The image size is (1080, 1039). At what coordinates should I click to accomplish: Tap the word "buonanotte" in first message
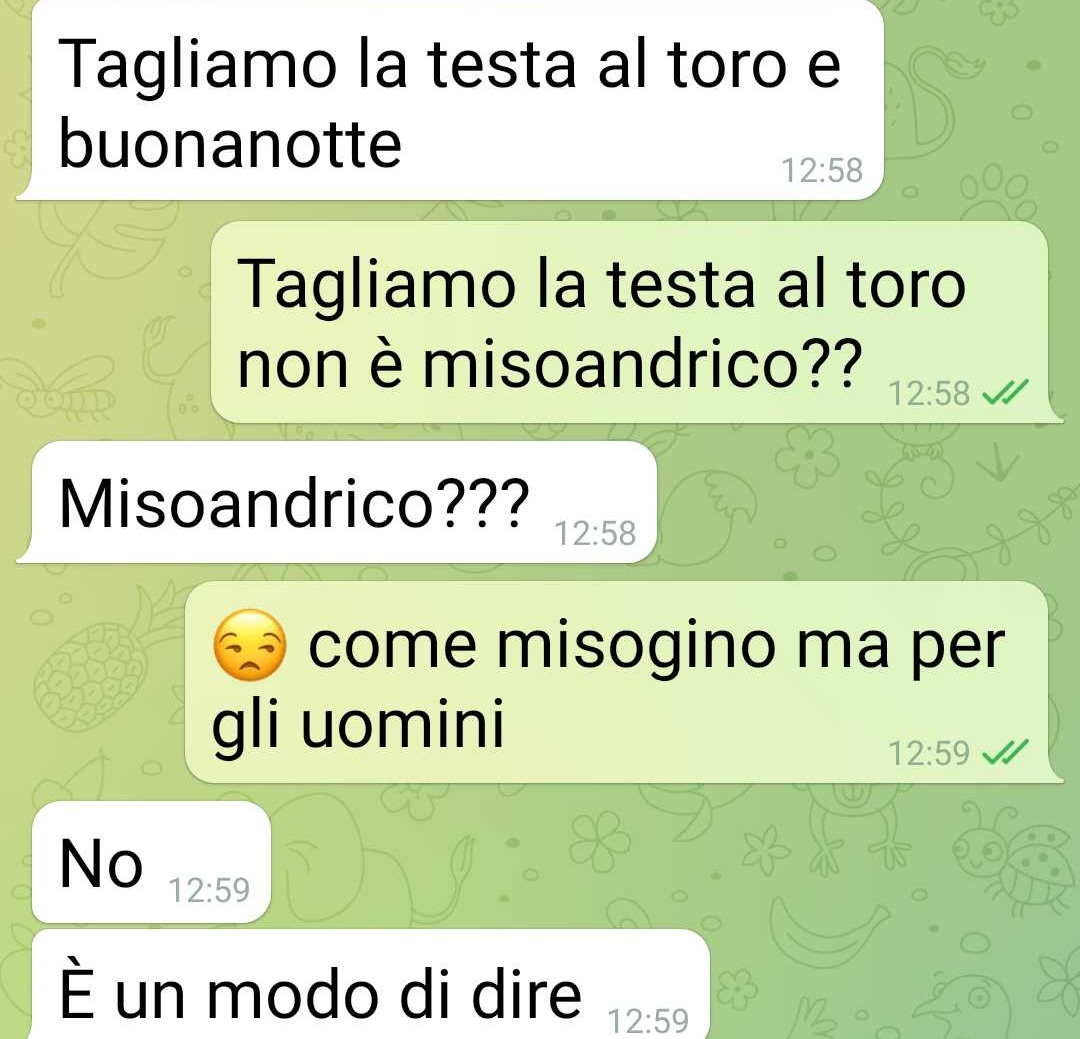(230, 145)
